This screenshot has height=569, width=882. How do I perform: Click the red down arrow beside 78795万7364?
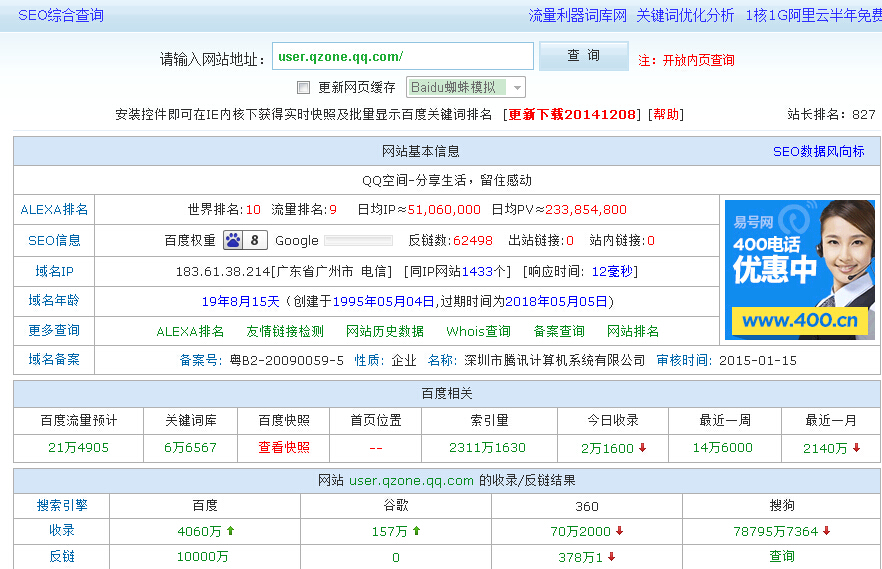point(827,531)
